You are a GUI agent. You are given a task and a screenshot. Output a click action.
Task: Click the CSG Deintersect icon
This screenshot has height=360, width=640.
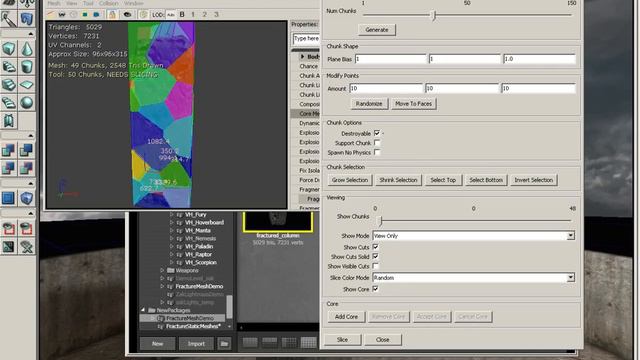pyautogui.click(x=27, y=168)
